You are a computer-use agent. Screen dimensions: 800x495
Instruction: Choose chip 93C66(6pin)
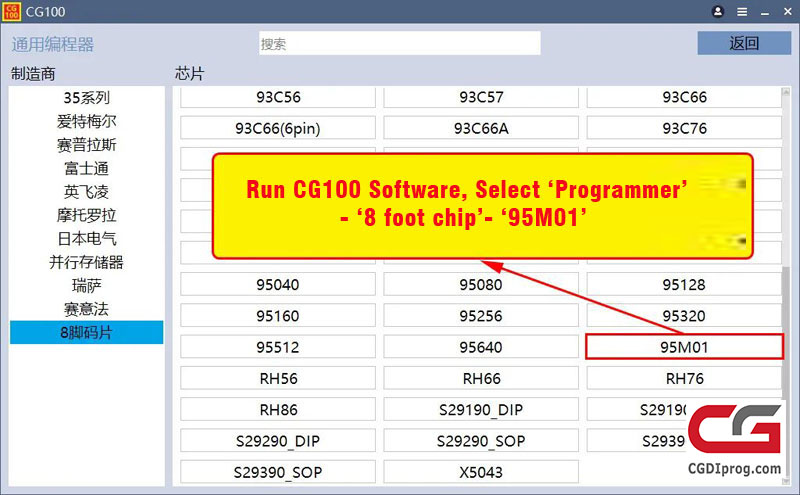pos(278,128)
